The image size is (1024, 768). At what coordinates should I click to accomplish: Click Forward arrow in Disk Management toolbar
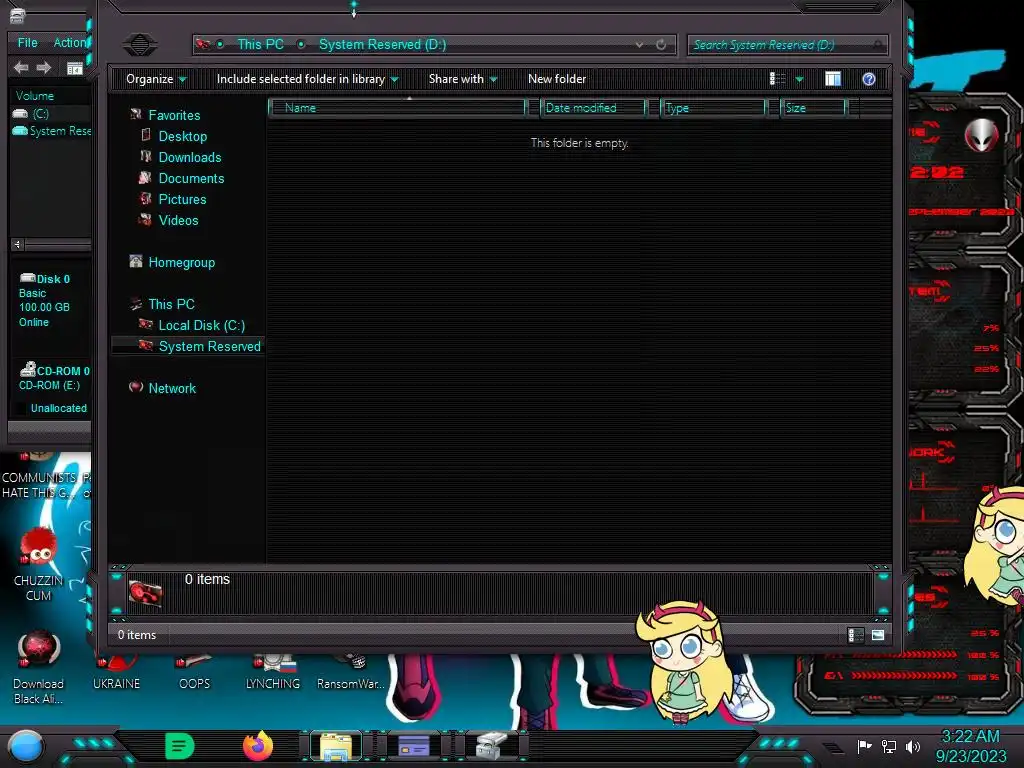pos(44,67)
